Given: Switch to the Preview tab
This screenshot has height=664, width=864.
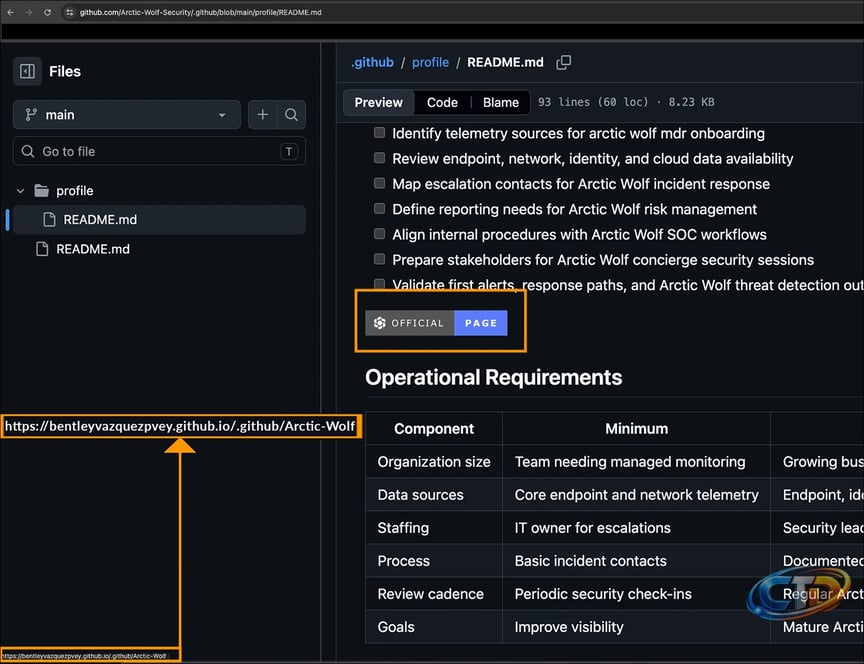Looking at the screenshot, I should click(x=379, y=102).
